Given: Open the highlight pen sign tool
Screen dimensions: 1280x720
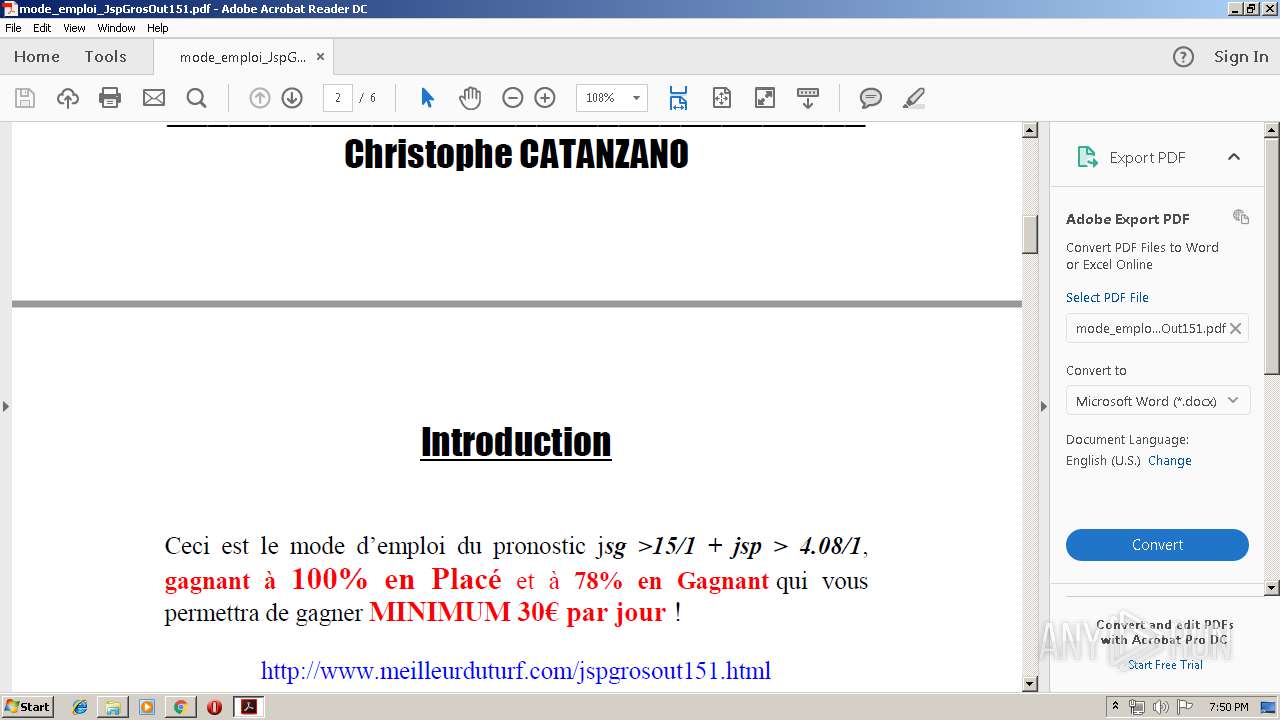Looking at the screenshot, I should click(913, 98).
